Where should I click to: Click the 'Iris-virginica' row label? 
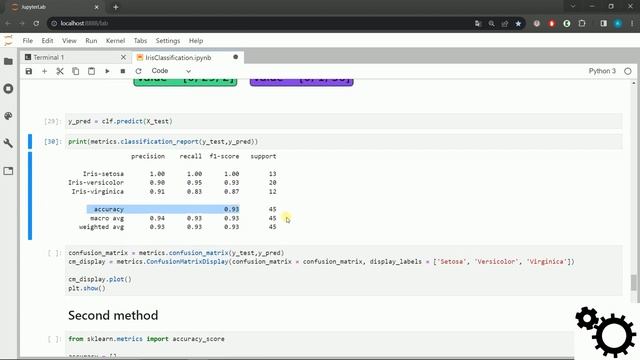[98, 191]
